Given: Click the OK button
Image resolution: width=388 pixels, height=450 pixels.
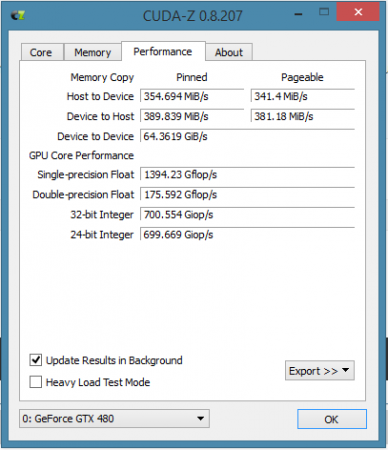Looking at the screenshot, I should [332, 419].
